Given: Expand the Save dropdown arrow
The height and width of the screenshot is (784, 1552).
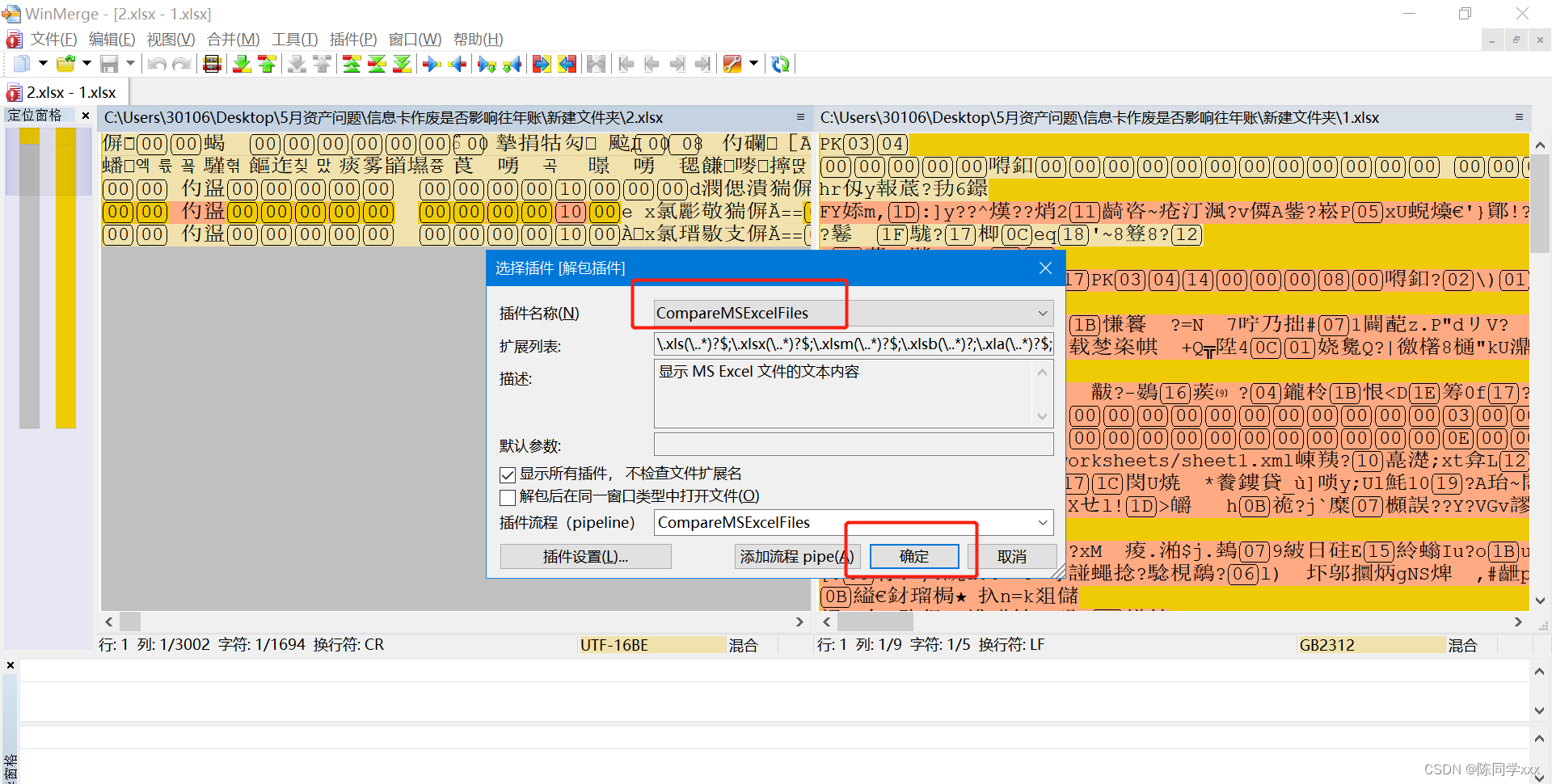Looking at the screenshot, I should [130, 64].
